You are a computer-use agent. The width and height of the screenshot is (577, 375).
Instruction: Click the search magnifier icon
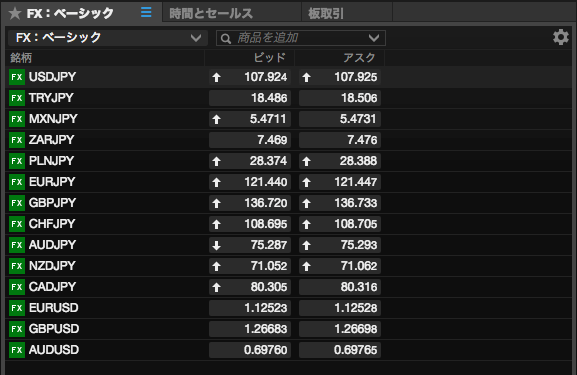tap(226, 38)
